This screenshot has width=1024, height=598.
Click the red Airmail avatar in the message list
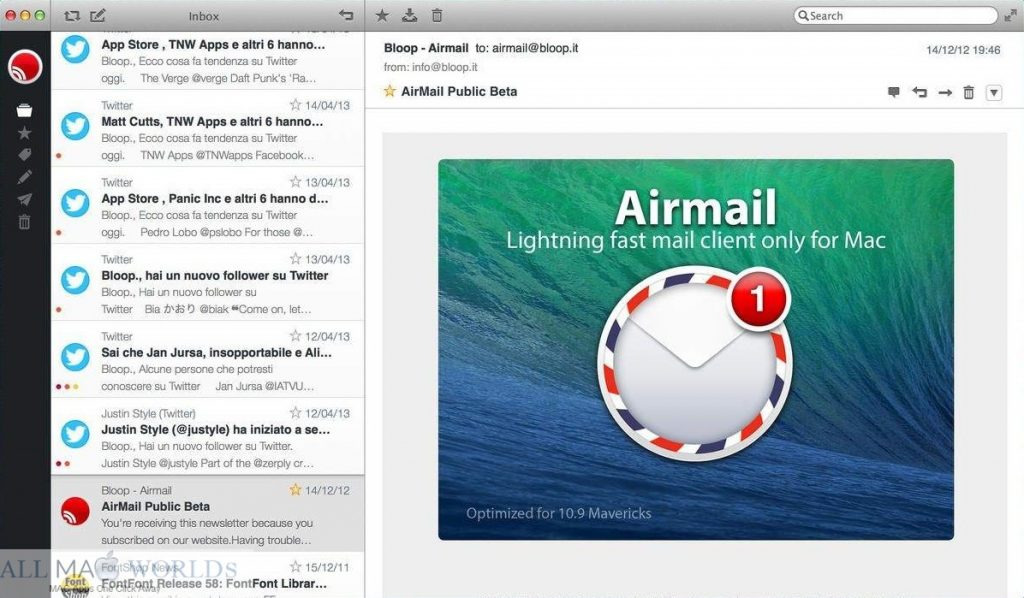tap(75, 511)
